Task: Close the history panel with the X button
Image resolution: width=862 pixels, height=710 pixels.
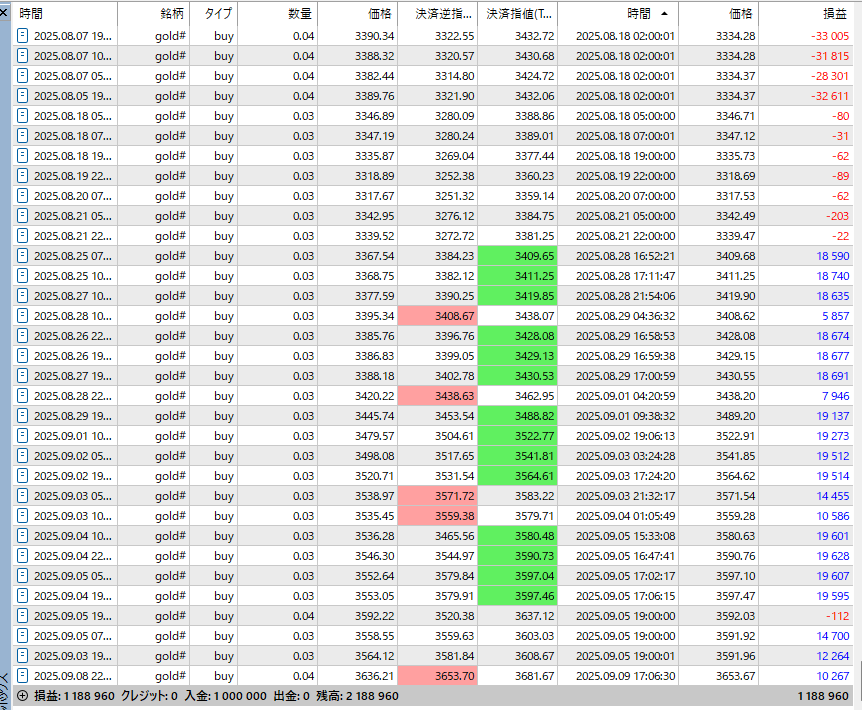Action: (x=4, y=12)
